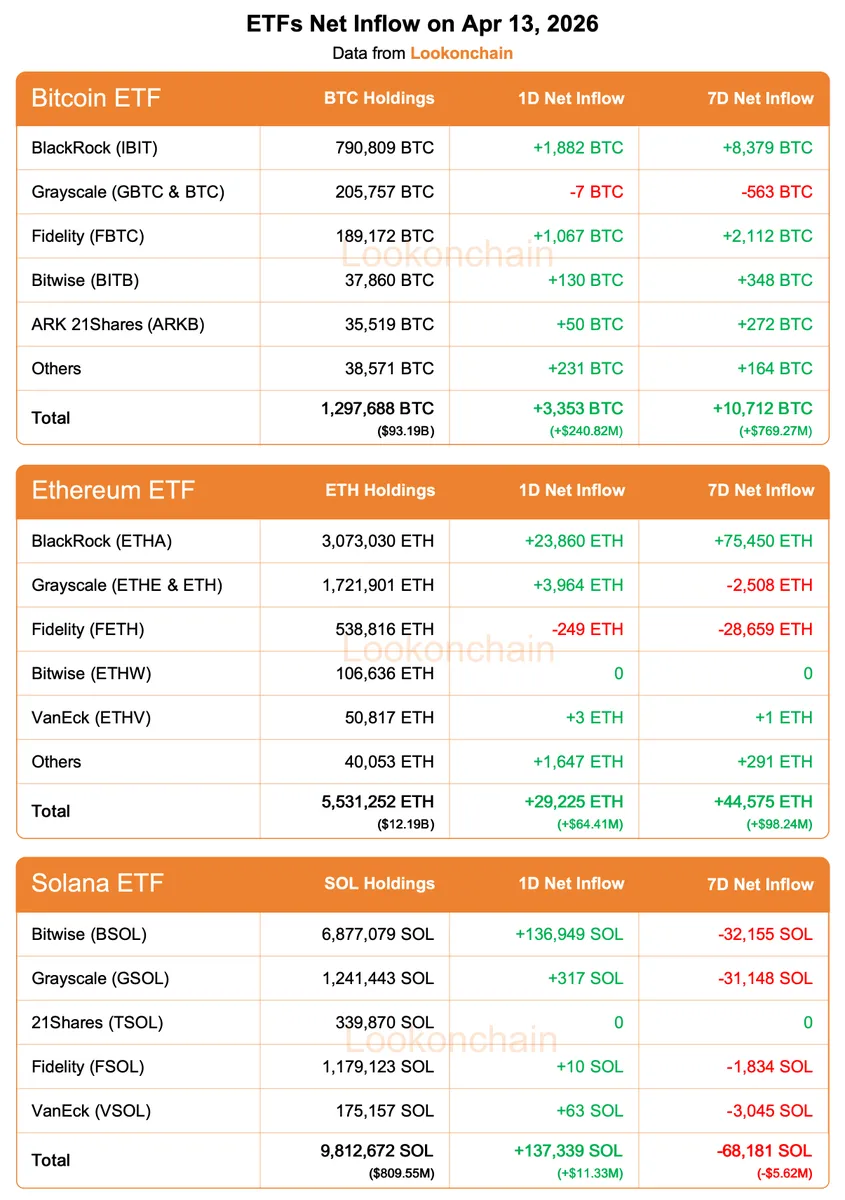Select the Bitwise (BSOL) row label
845x1200 pixels.
tap(89, 934)
